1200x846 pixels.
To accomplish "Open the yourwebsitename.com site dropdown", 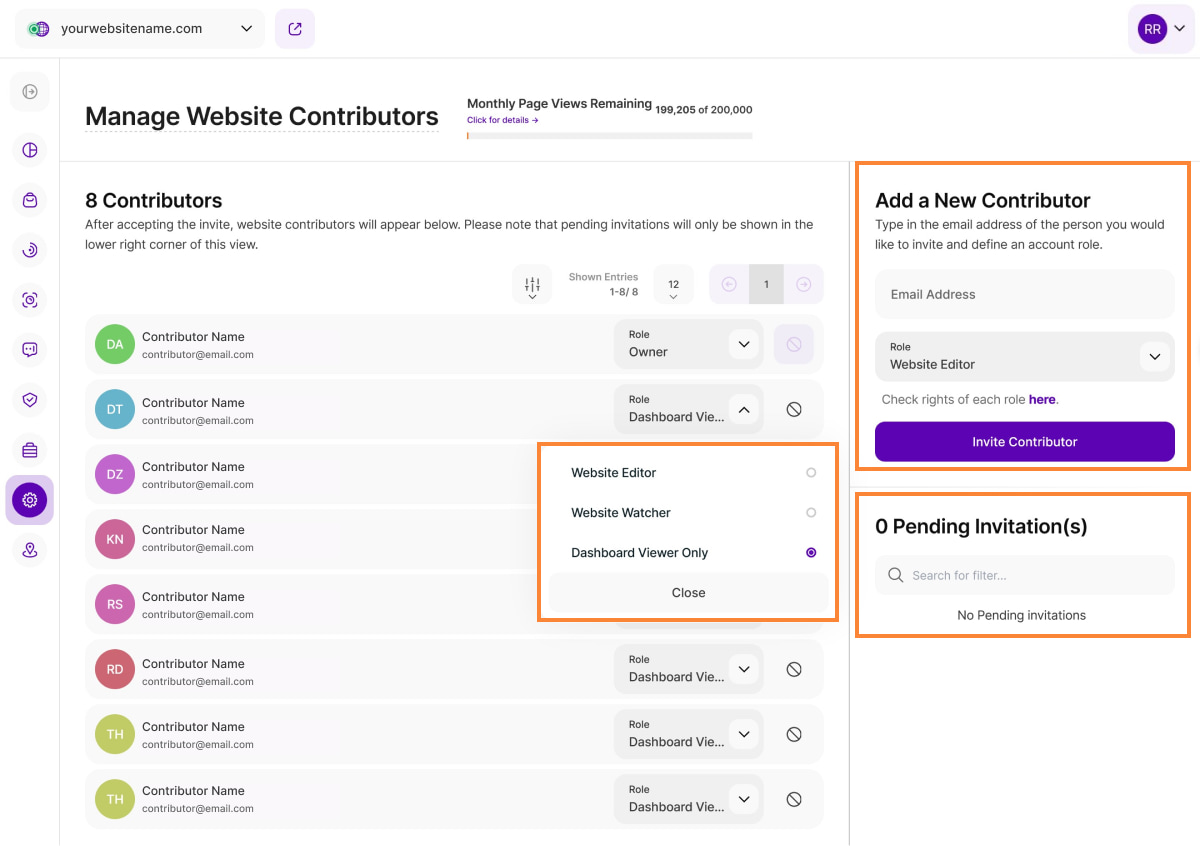I will tap(140, 29).
